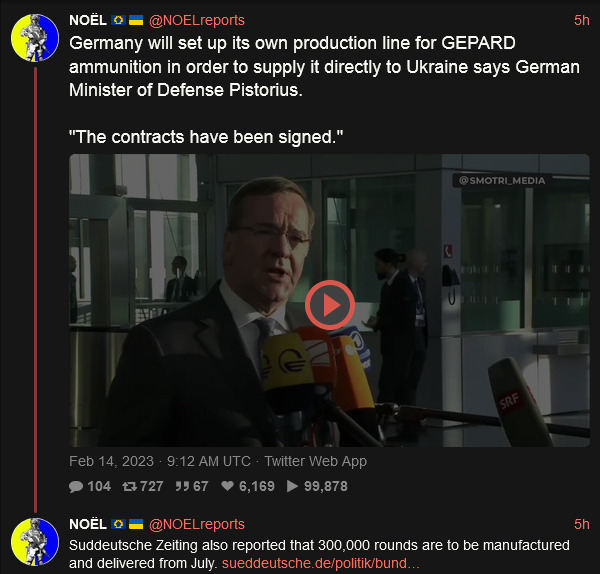The image size is (600, 574).
Task: Open NOËL avatar on second tweet
Action: coord(35,542)
